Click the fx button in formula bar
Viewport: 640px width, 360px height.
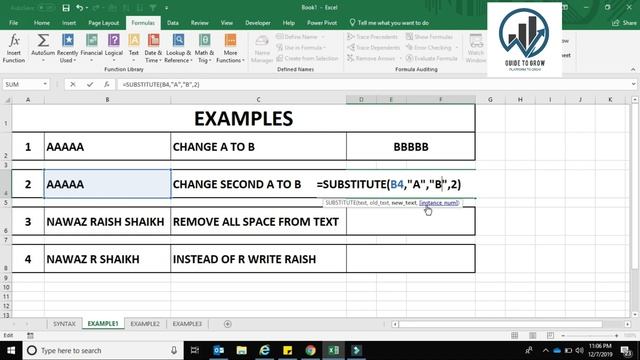pyautogui.click(x=107, y=84)
